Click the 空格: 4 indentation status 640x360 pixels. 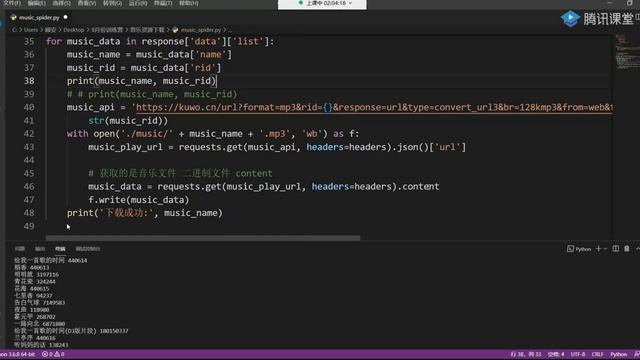click(x=556, y=354)
